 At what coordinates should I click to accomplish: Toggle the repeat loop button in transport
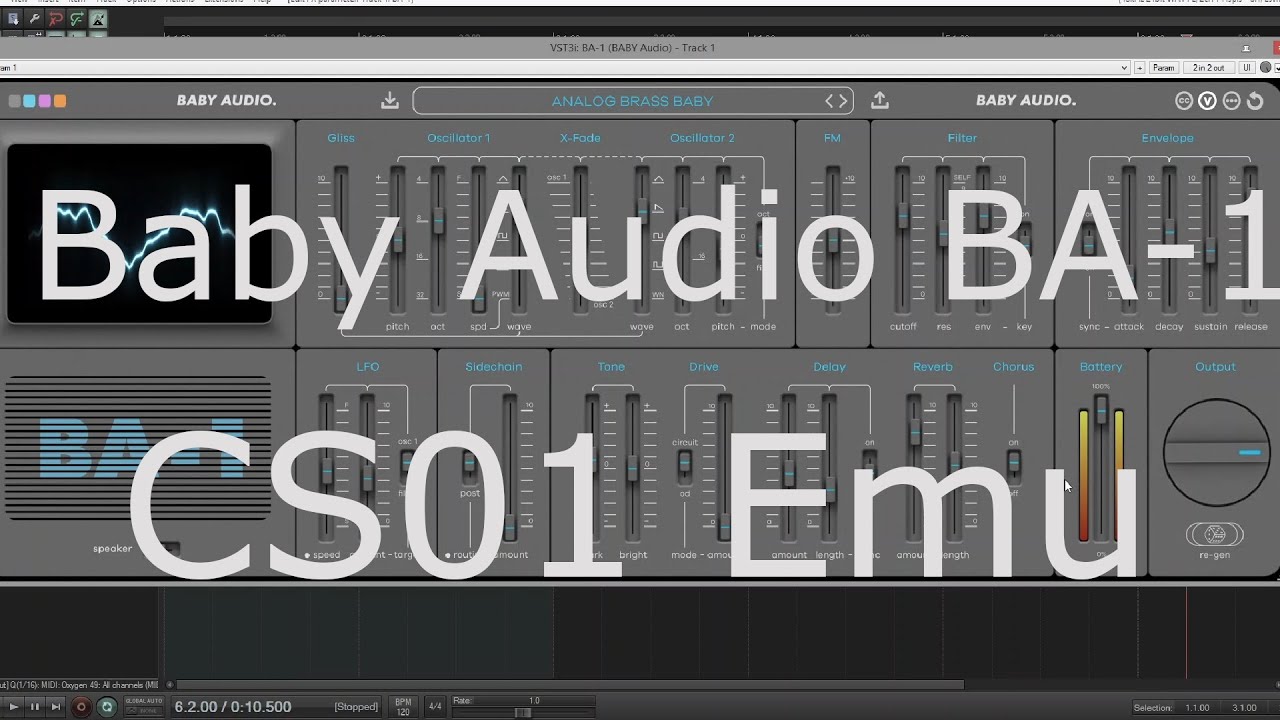(107, 707)
